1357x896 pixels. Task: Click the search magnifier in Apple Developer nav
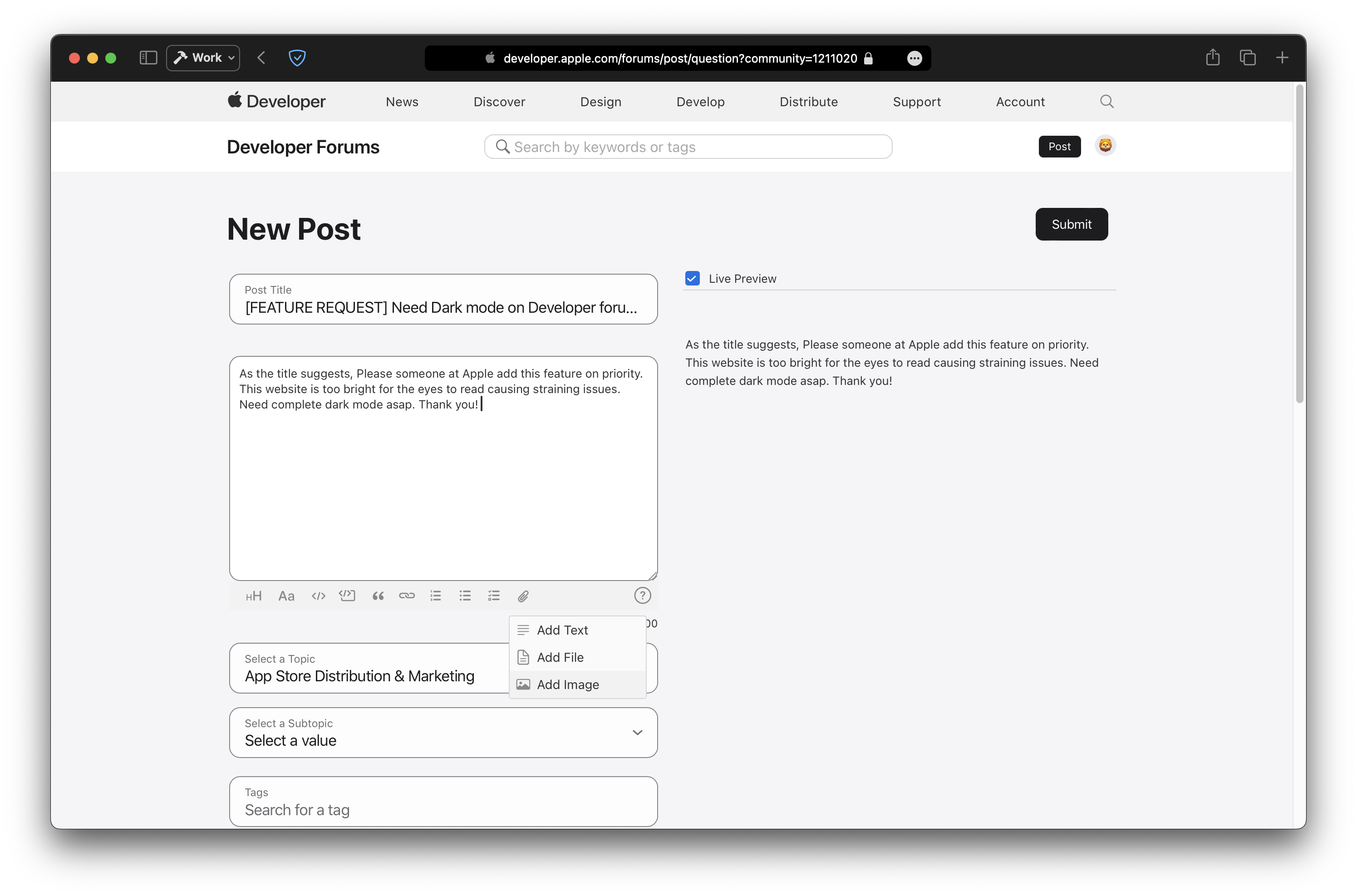pyautogui.click(x=1107, y=102)
